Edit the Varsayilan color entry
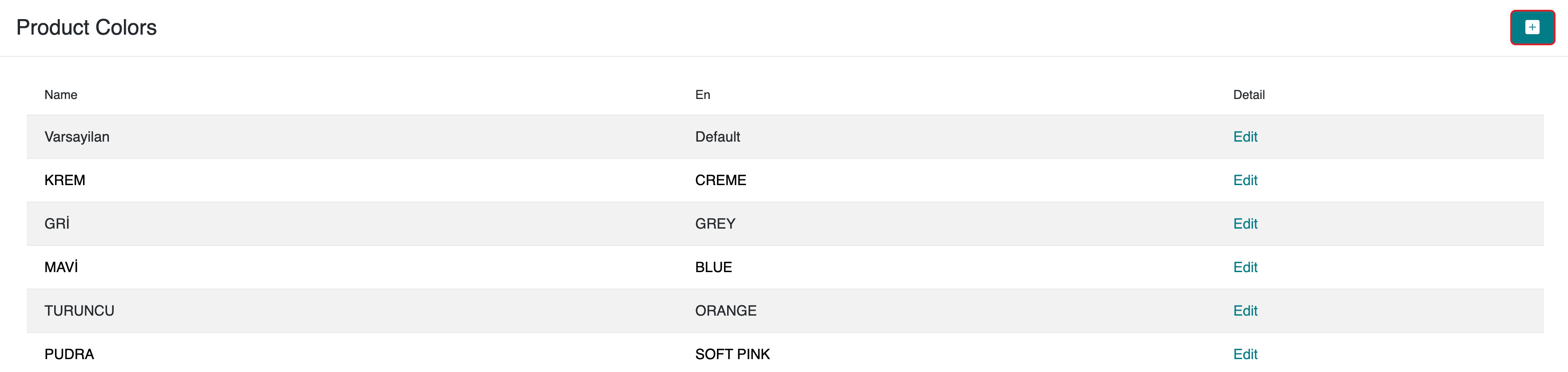Image resolution: width=1568 pixels, height=372 pixels. click(x=1245, y=137)
